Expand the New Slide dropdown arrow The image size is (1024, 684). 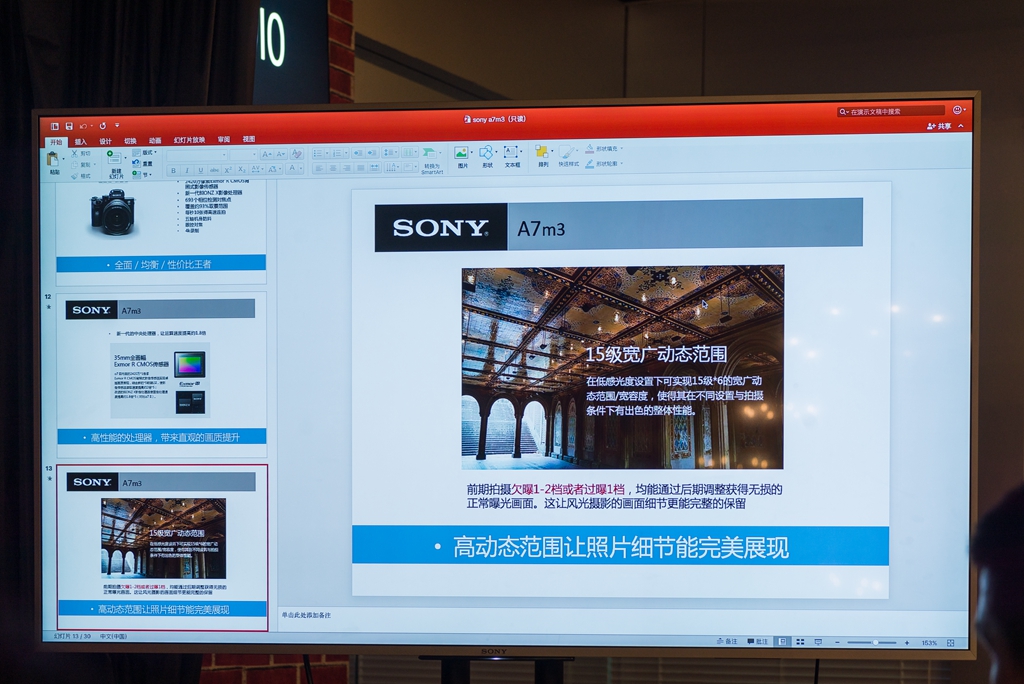(125, 158)
